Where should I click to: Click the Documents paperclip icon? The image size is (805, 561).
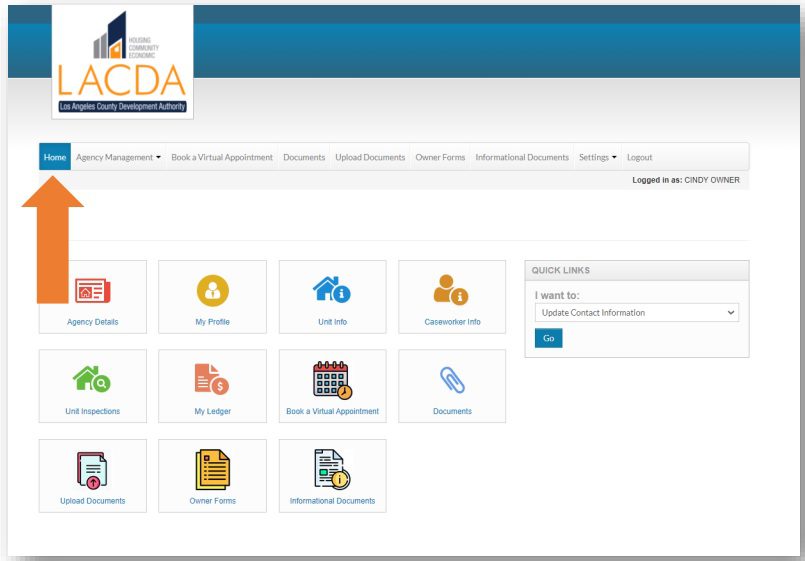(x=452, y=380)
